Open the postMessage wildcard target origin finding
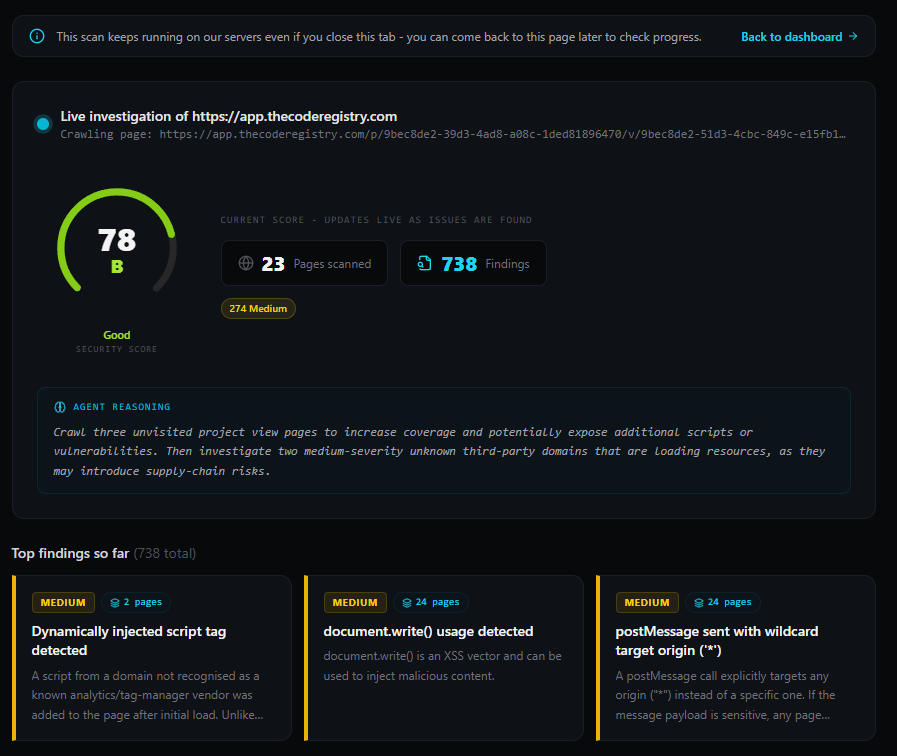 [736, 658]
